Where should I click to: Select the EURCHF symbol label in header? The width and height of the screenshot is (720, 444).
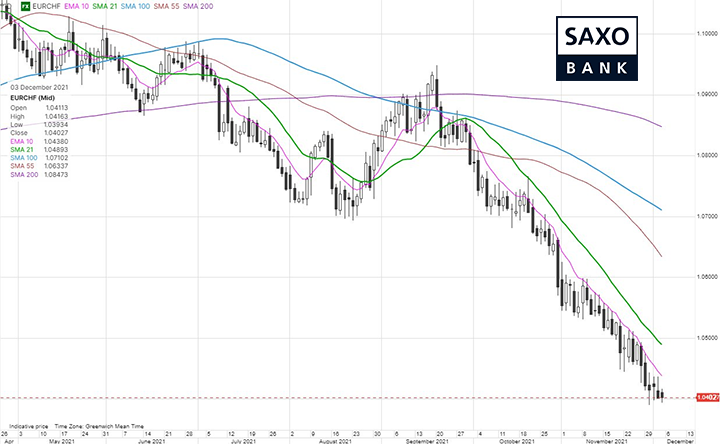(46, 6)
